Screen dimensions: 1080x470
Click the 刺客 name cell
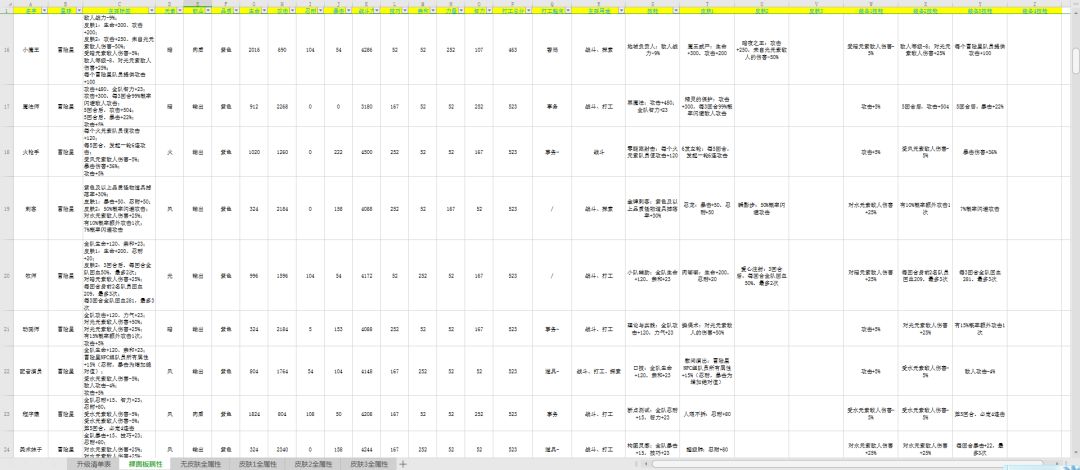pyautogui.click(x=30, y=208)
